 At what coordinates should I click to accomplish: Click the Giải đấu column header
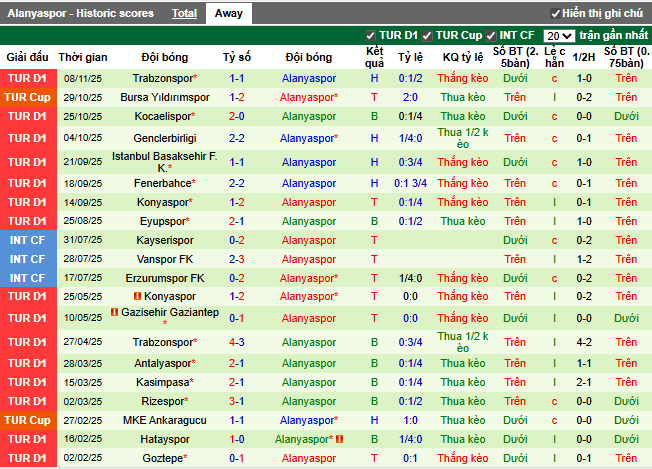point(27,57)
